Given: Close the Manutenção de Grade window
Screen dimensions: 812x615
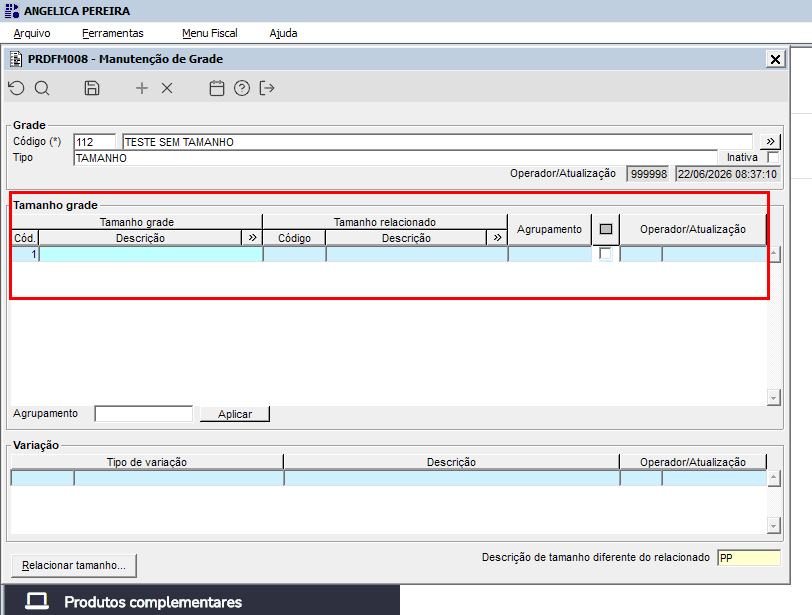Looking at the screenshot, I should (x=775, y=60).
